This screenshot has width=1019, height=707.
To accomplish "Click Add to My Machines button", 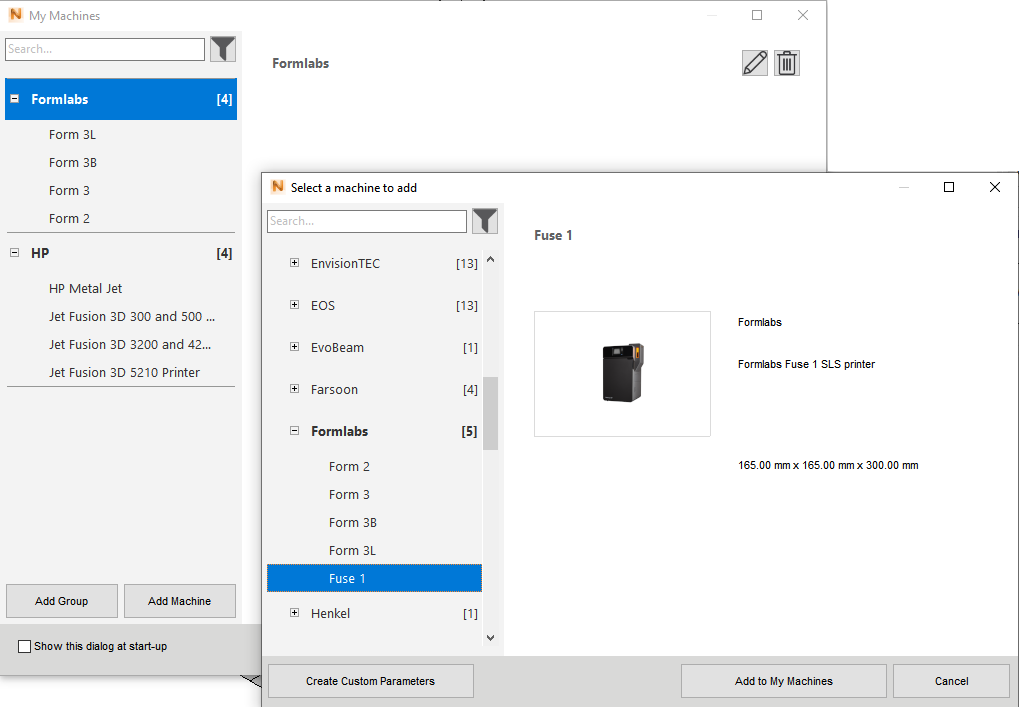I will coord(784,681).
